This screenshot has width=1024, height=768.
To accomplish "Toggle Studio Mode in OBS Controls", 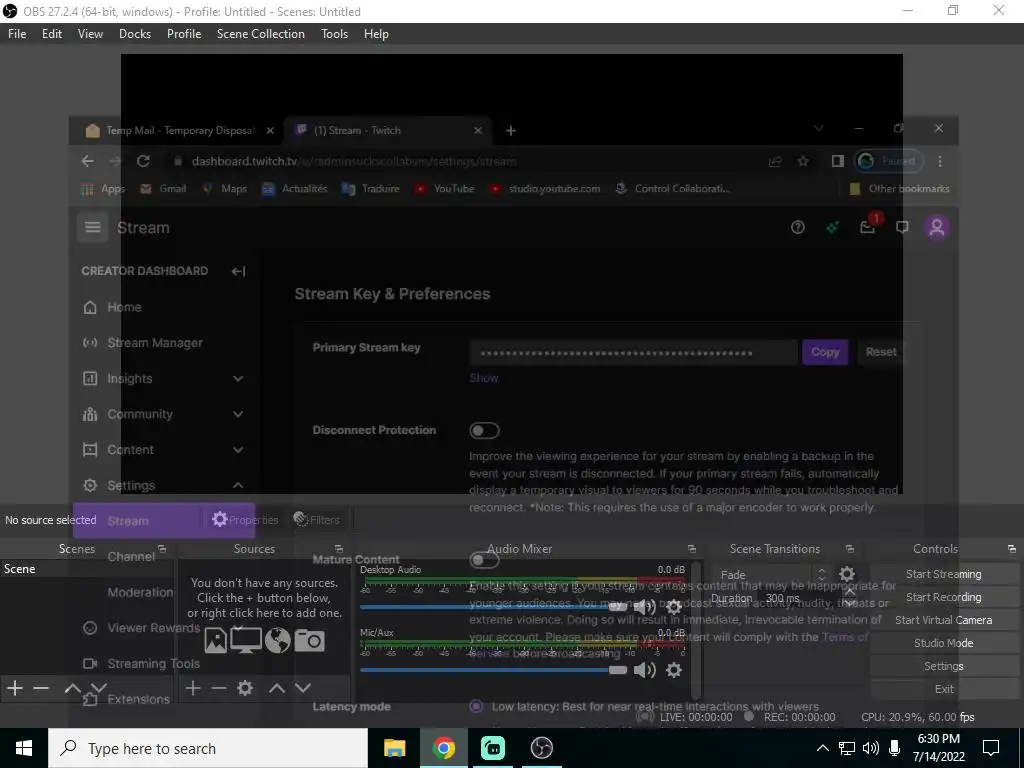I will (943, 643).
